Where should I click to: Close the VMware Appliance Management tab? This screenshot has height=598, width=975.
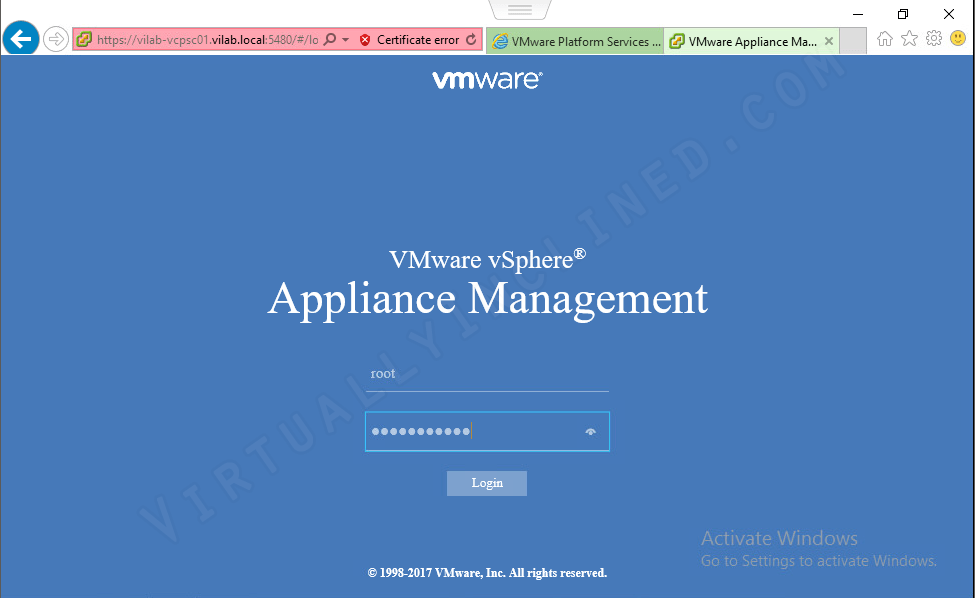(827, 41)
